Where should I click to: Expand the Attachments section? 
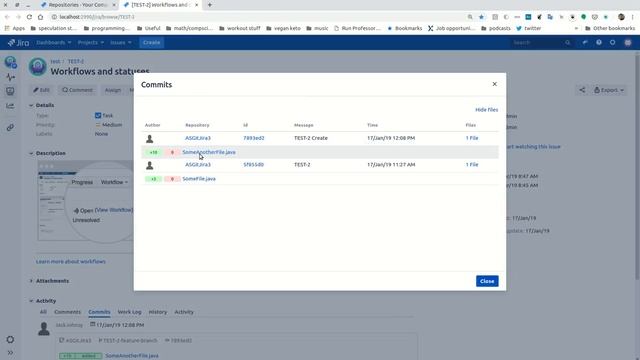(x=31, y=281)
